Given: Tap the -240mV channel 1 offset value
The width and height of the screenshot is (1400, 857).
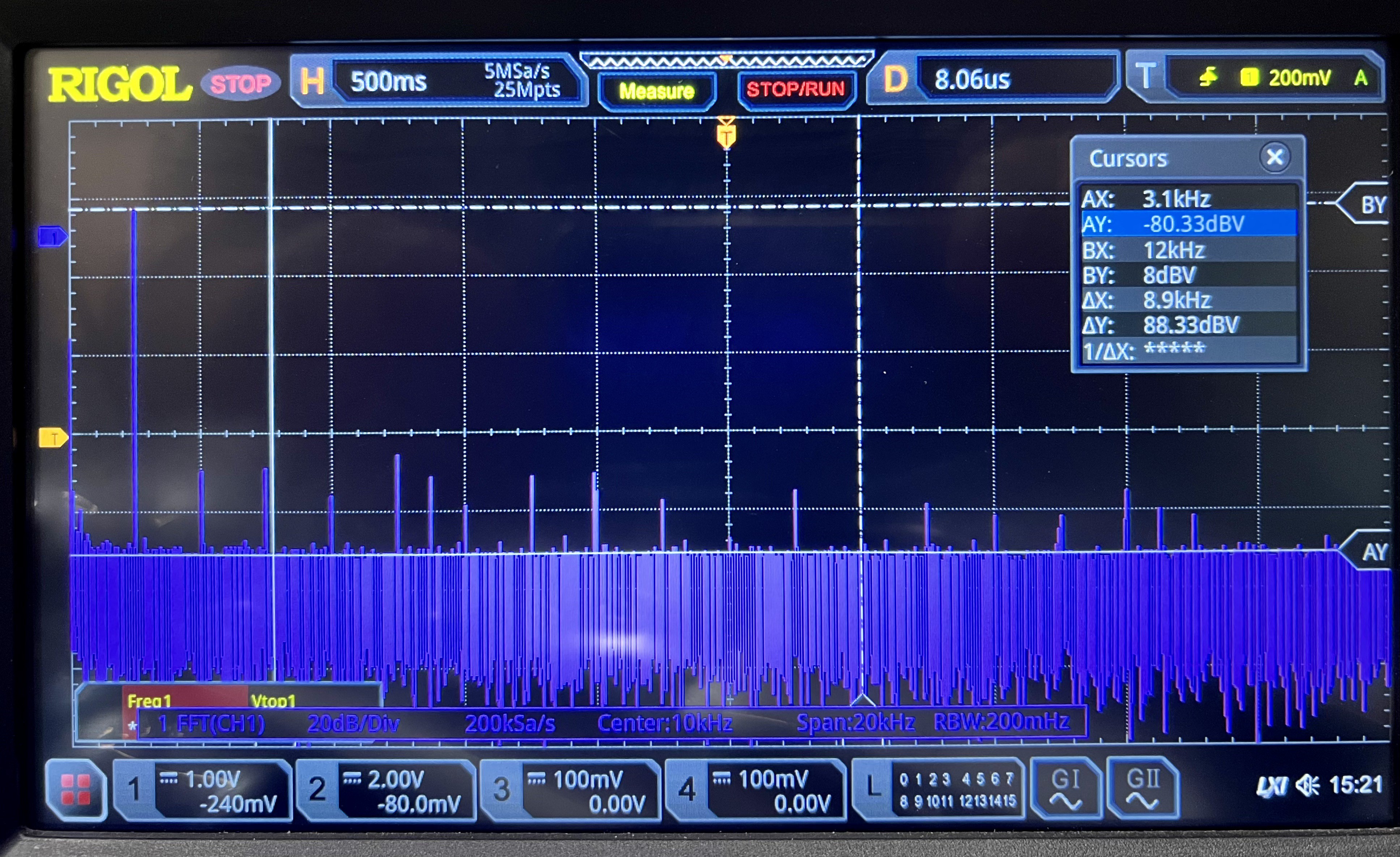Looking at the screenshot, I should 238,803.
